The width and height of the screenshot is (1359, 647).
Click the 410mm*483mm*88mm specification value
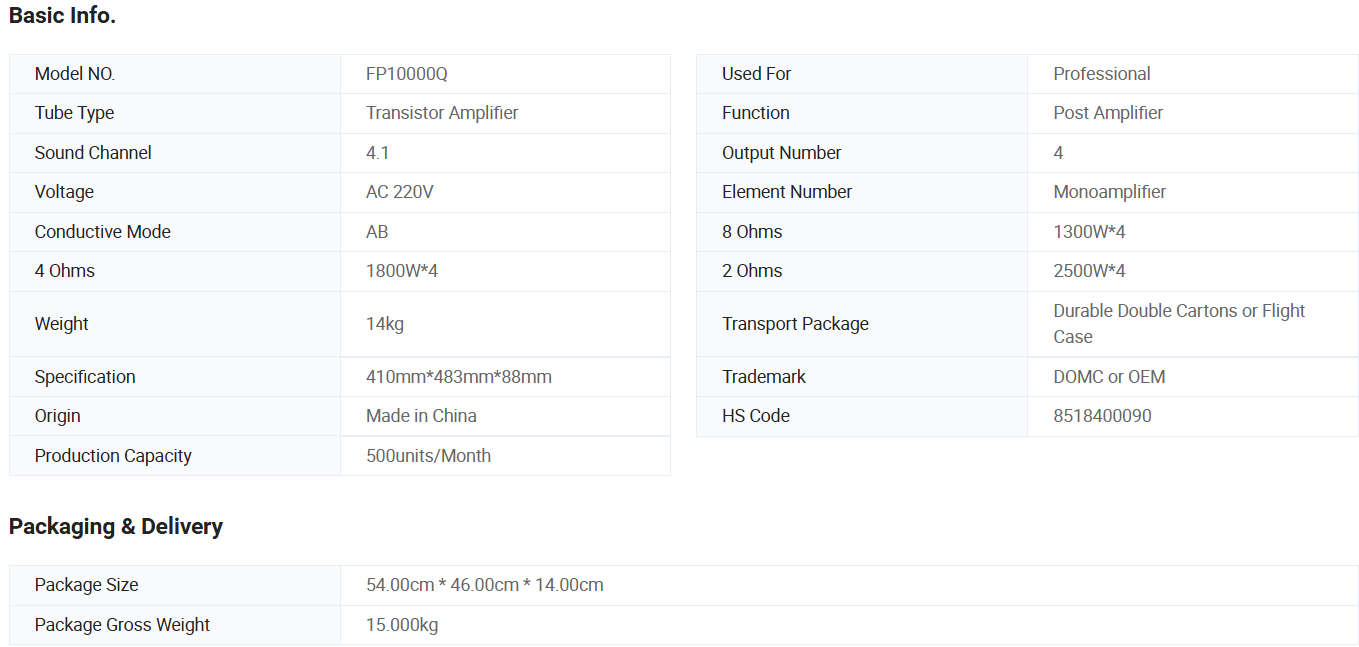point(459,377)
